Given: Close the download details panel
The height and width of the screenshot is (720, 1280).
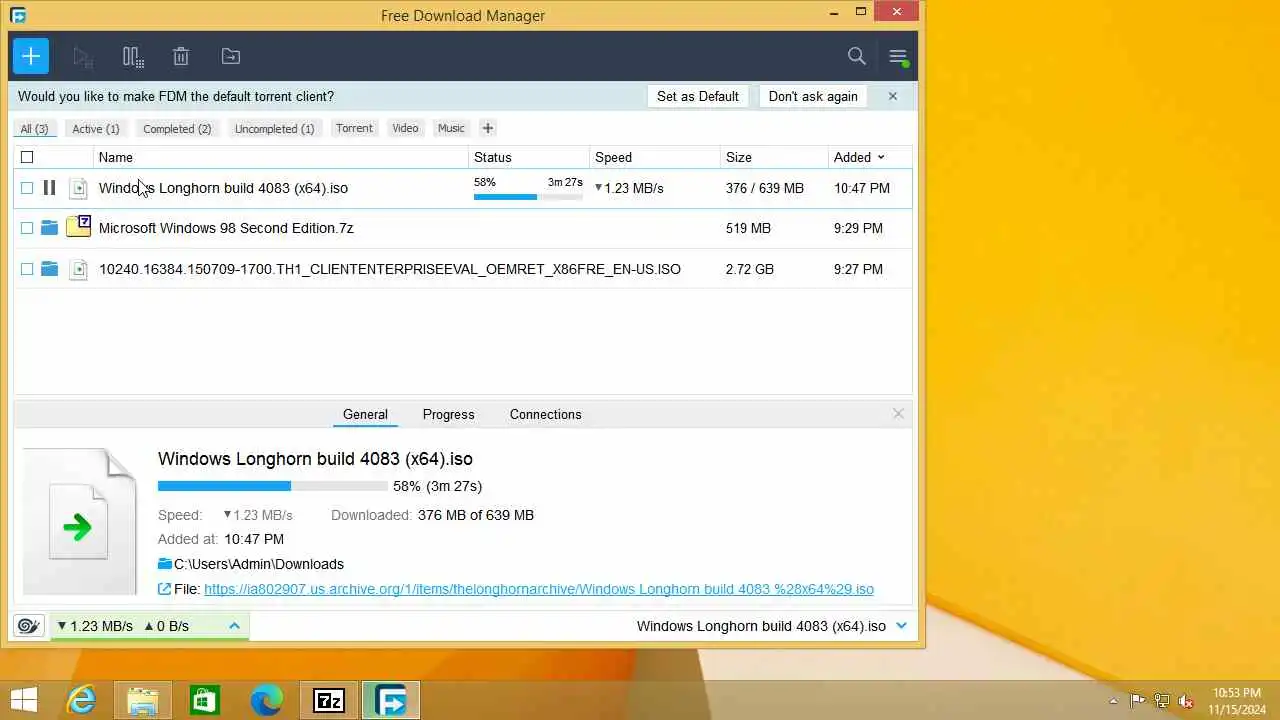Looking at the screenshot, I should [x=898, y=414].
